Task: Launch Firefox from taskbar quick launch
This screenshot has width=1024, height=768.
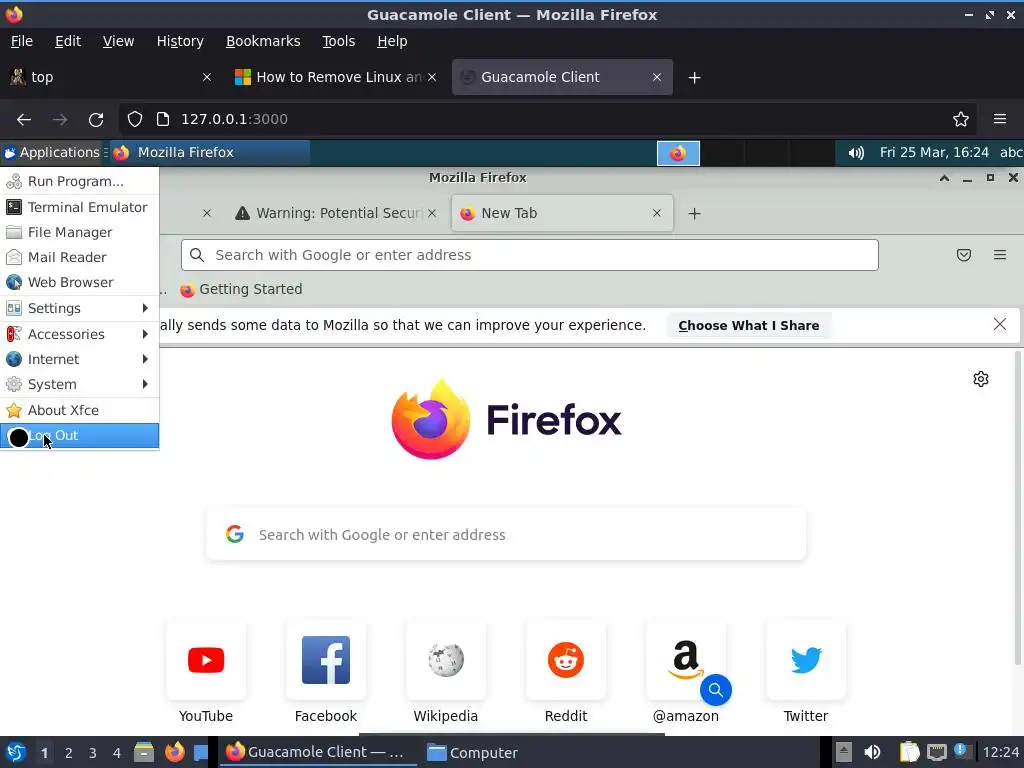Action: [174, 752]
